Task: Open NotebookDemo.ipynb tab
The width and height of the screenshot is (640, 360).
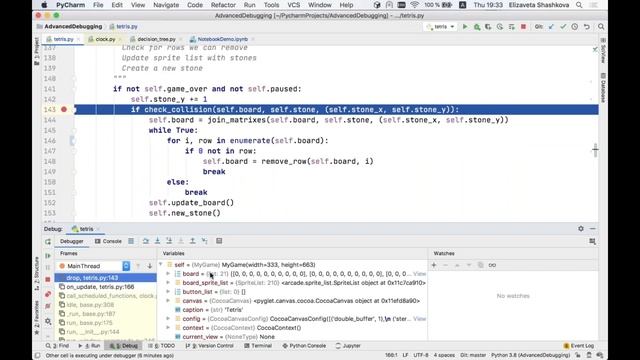Action: coord(222,39)
